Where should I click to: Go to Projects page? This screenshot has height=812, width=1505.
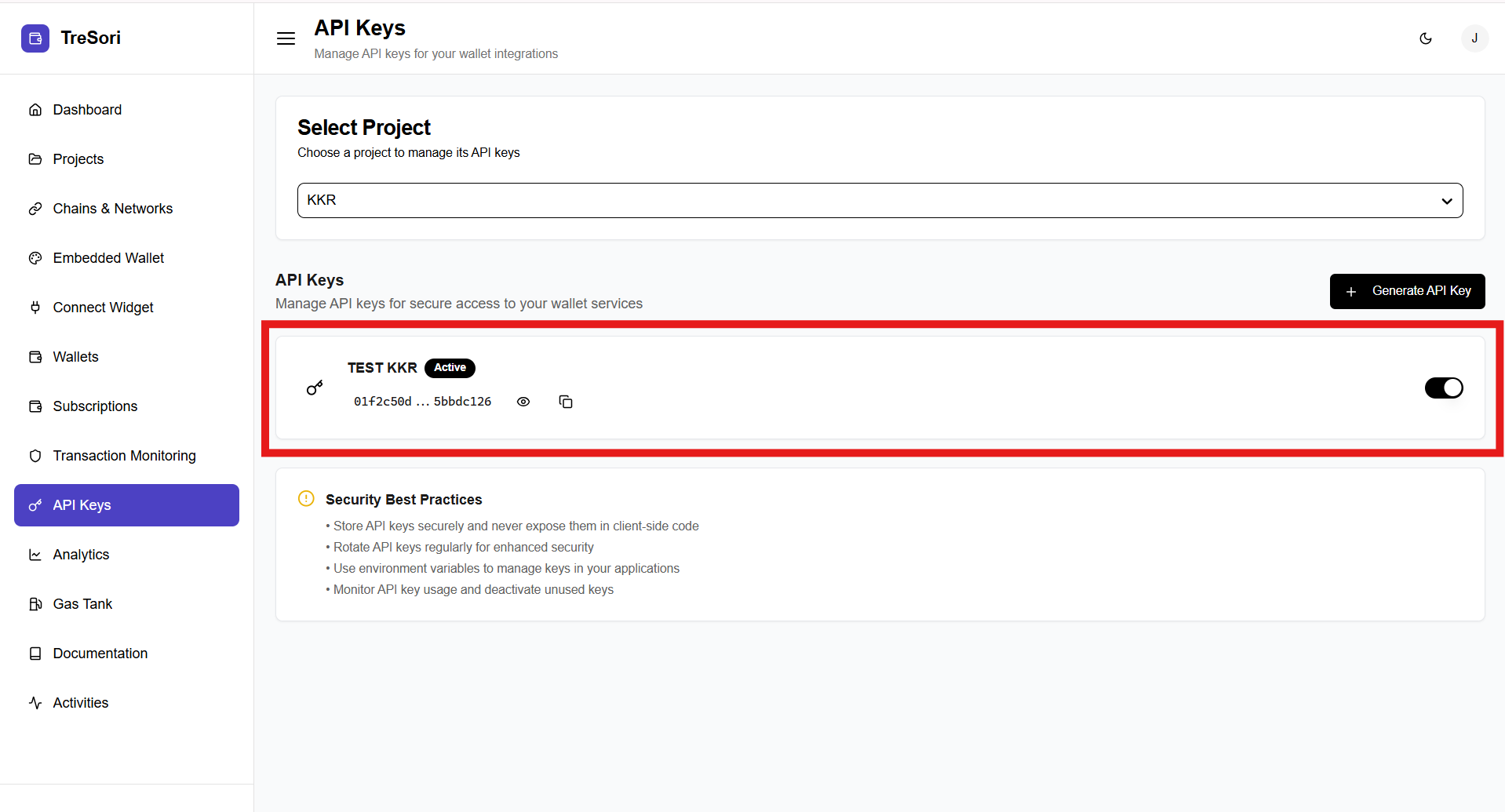pos(78,159)
